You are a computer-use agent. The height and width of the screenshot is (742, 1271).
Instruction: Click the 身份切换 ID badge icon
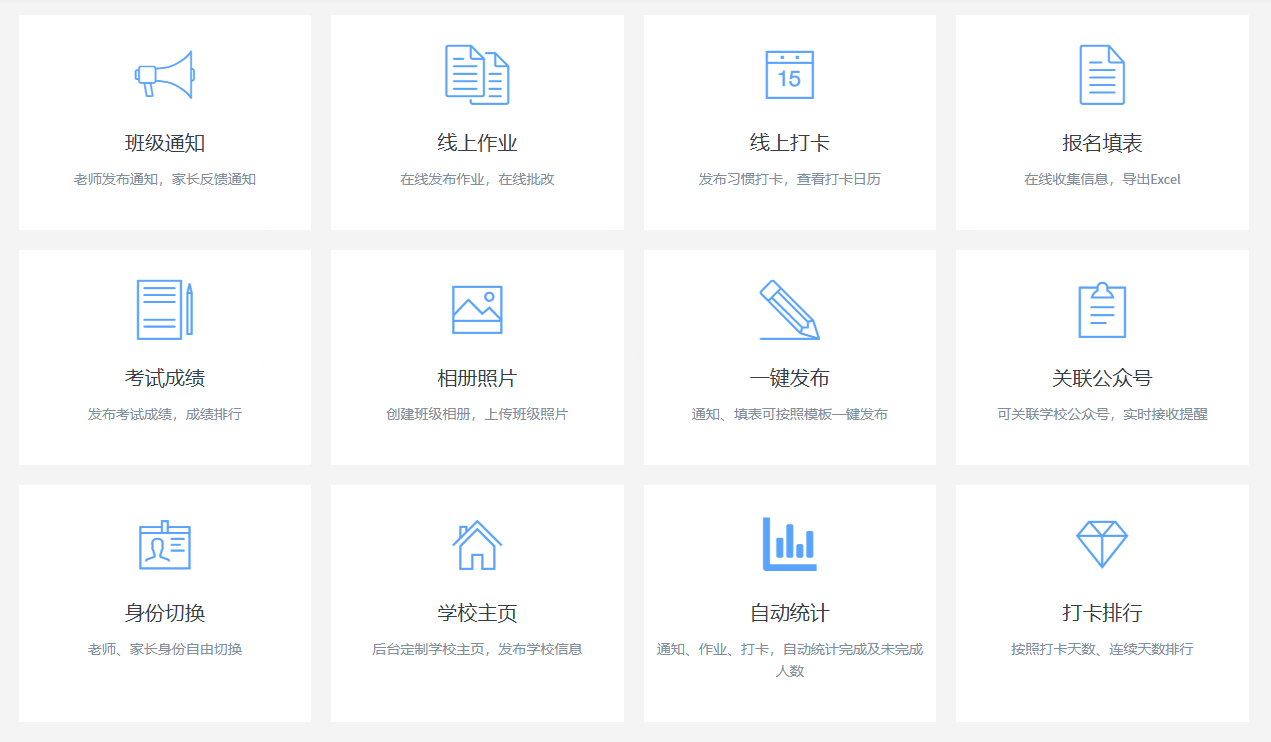165,544
